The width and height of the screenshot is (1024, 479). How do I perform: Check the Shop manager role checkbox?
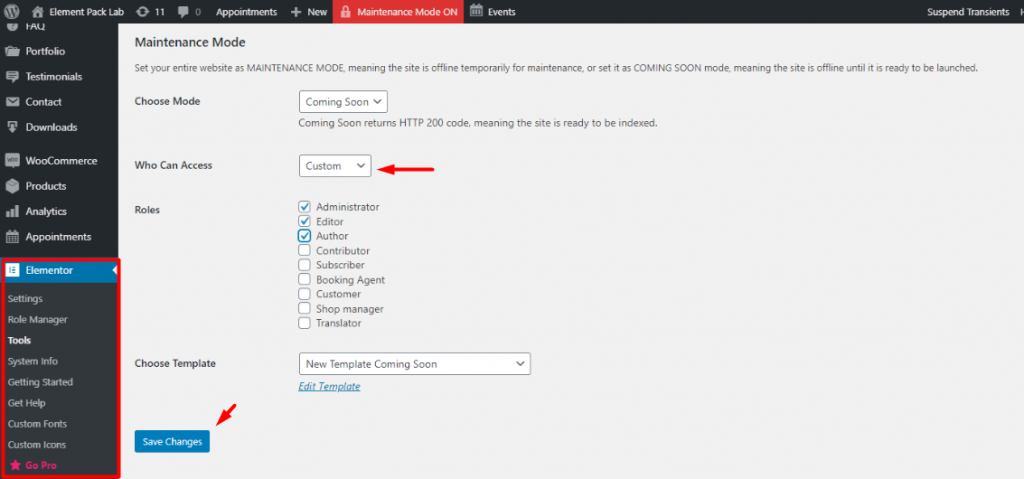(305, 309)
